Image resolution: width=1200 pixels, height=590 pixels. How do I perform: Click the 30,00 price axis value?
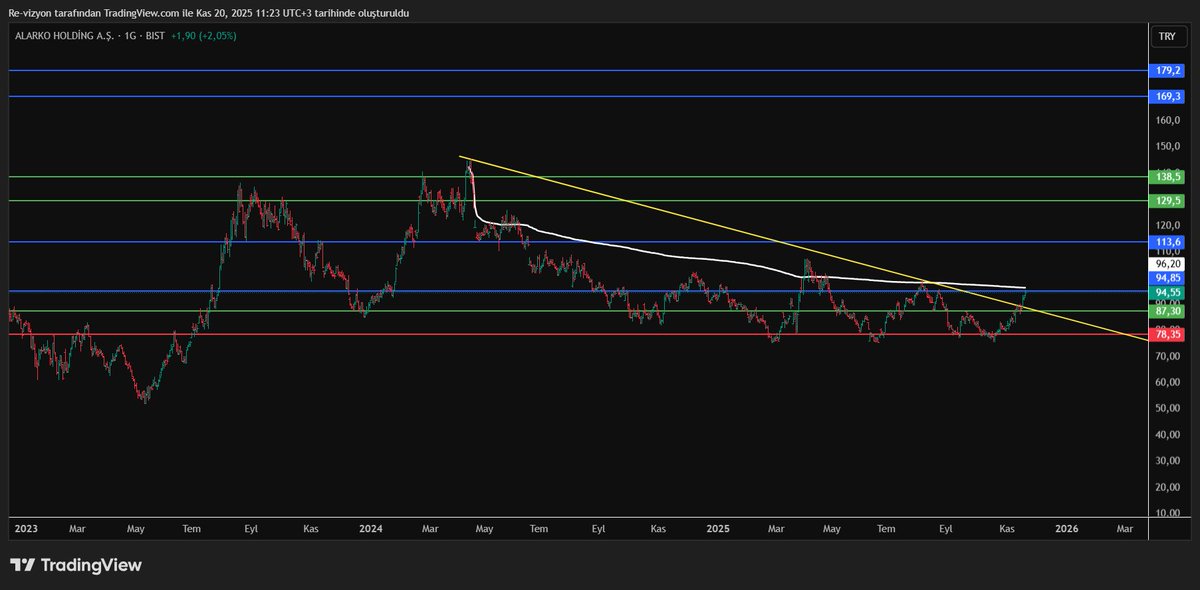(x=1168, y=461)
